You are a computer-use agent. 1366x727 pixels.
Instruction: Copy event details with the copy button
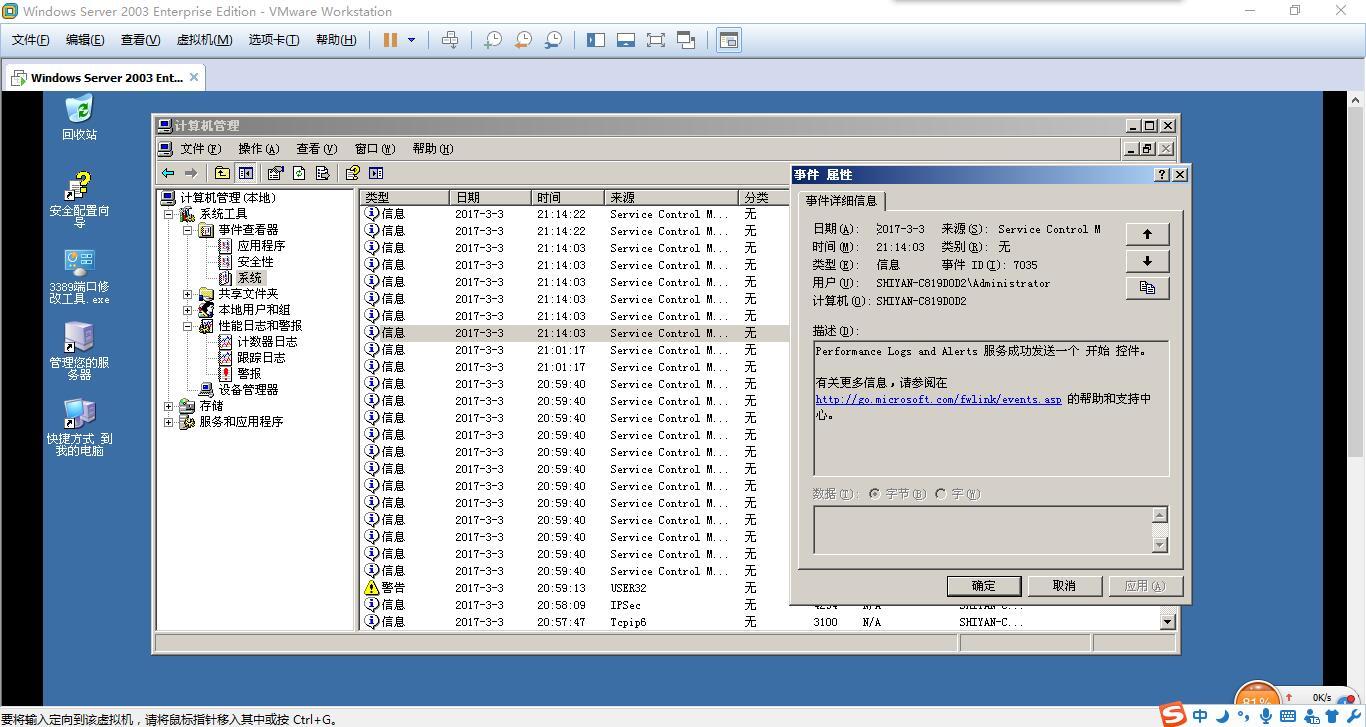coord(1147,288)
